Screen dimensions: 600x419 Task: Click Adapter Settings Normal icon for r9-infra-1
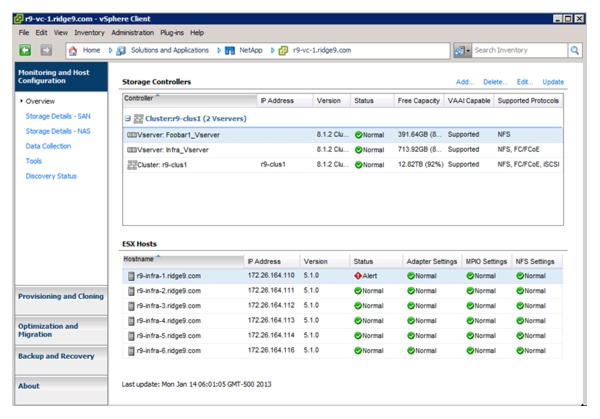(411, 276)
